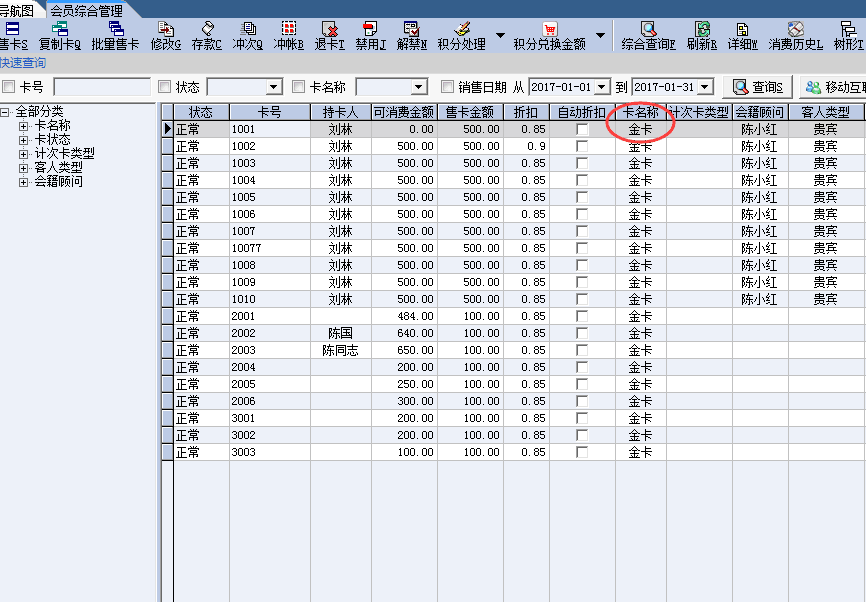Switch to the 导航图 tab

[17, 10]
